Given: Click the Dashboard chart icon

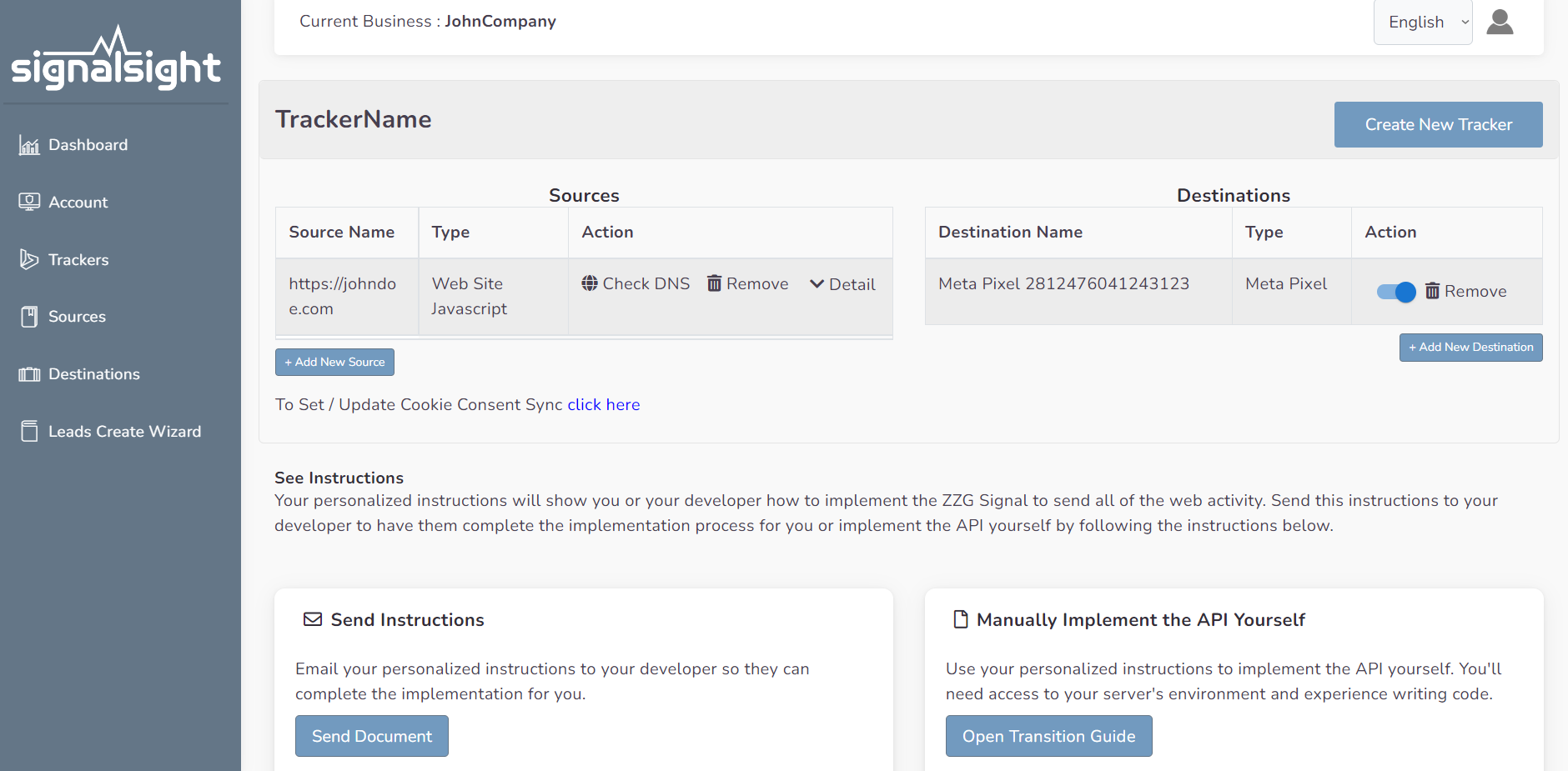Looking at the screenshot, I should (x=29, y=146).
